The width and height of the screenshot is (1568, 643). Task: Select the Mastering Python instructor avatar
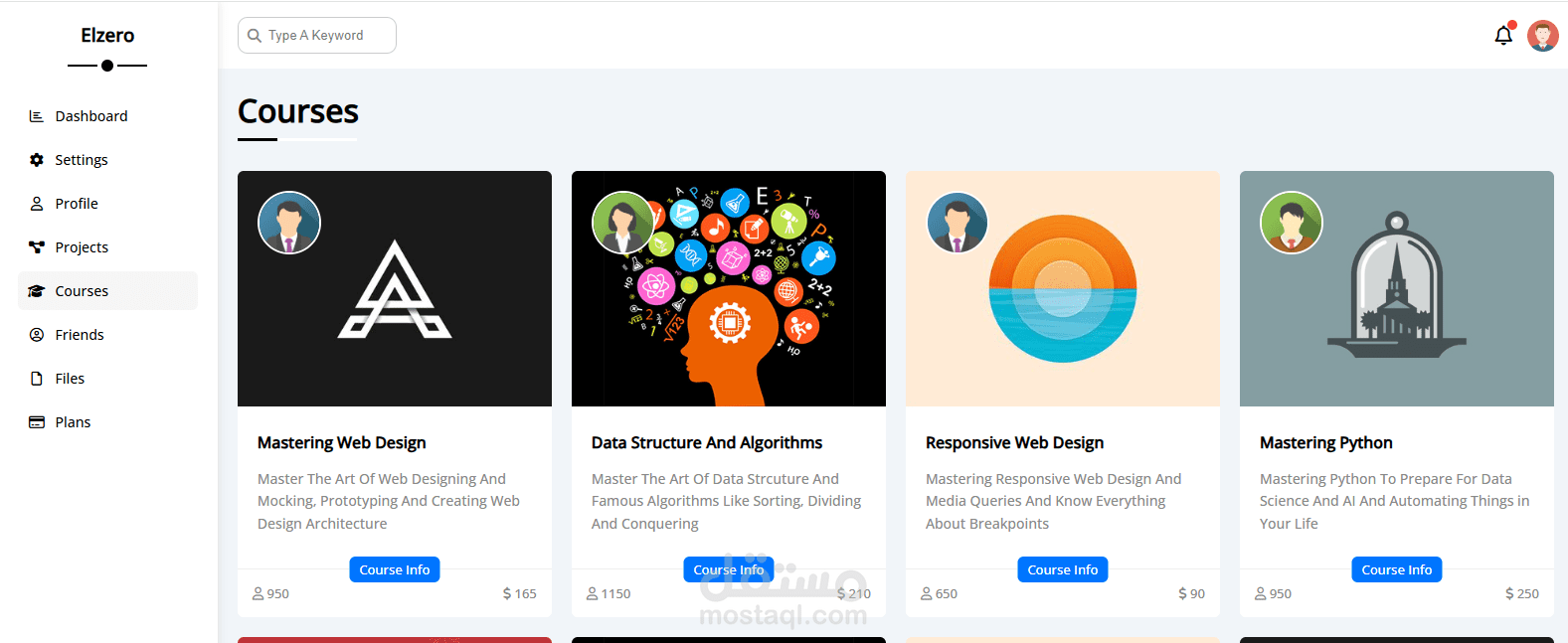pos(1292,223)
